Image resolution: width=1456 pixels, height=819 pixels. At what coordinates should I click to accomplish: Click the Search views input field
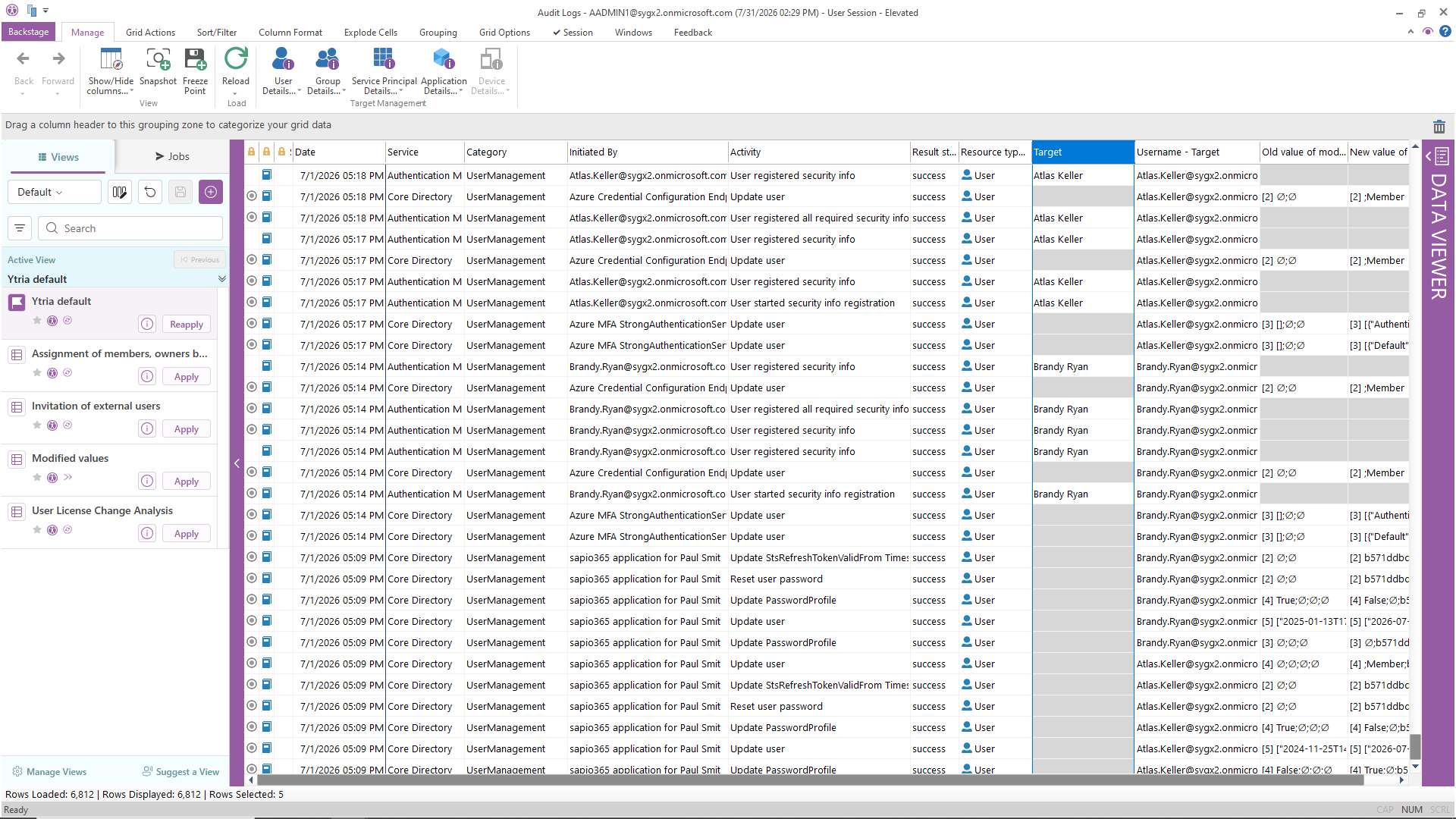[x=131, y=228]
